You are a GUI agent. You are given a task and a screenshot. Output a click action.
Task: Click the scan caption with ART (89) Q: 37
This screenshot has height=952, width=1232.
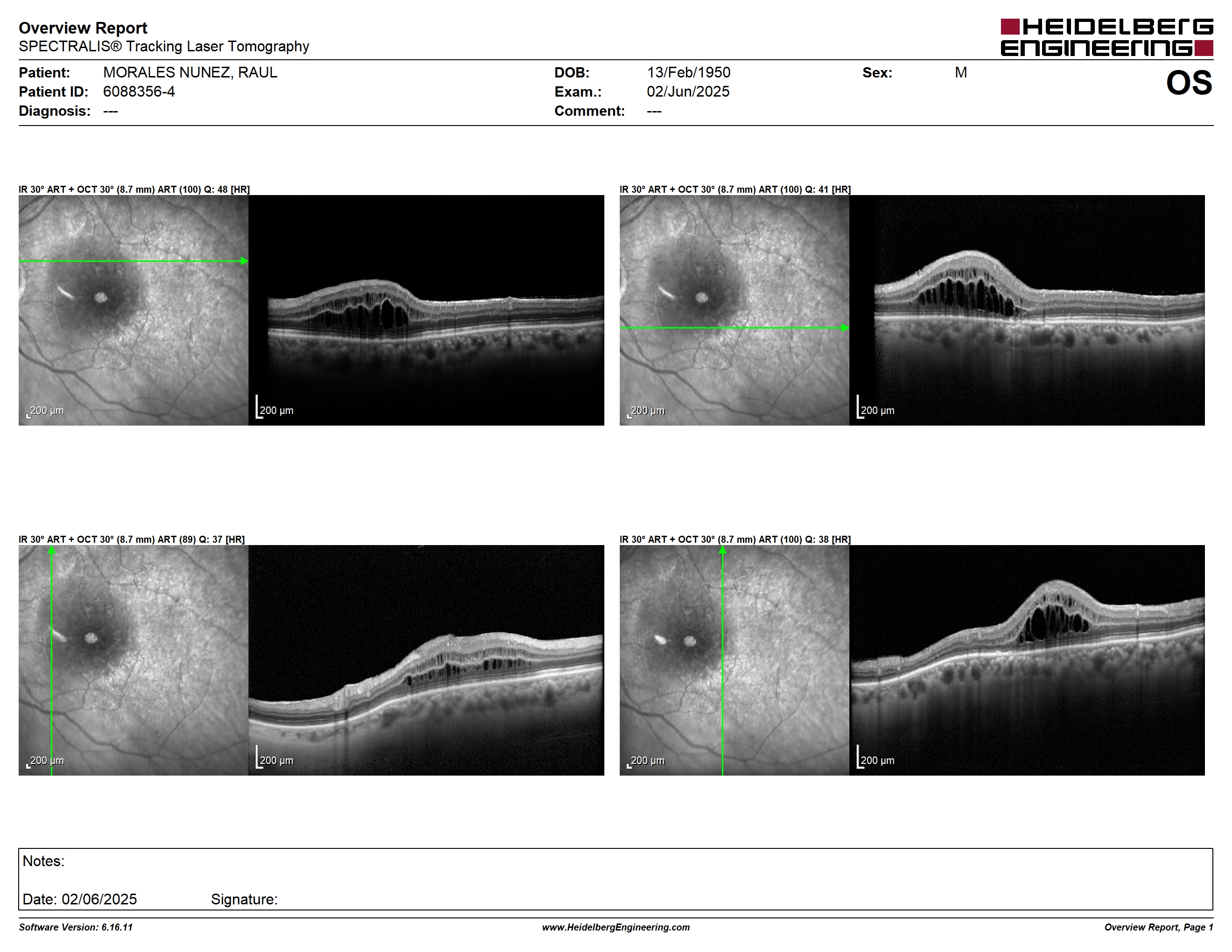pyautogui.click(x=132, y=539)
